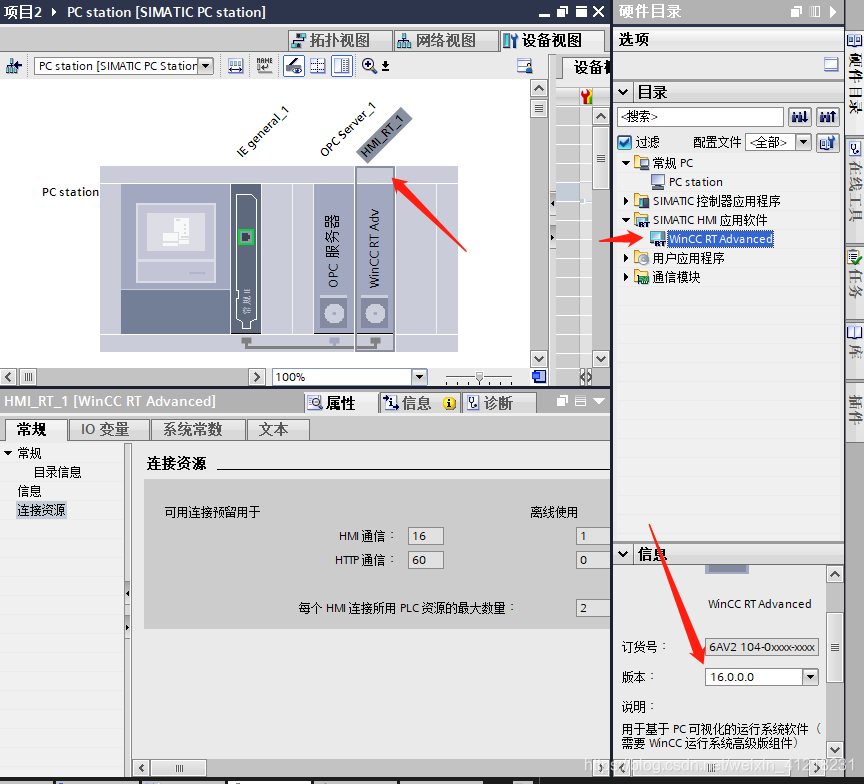Screen dimensions: 864x784
Task: Select the OPC 服务器 module slot
Action: (x=334, y=259)
